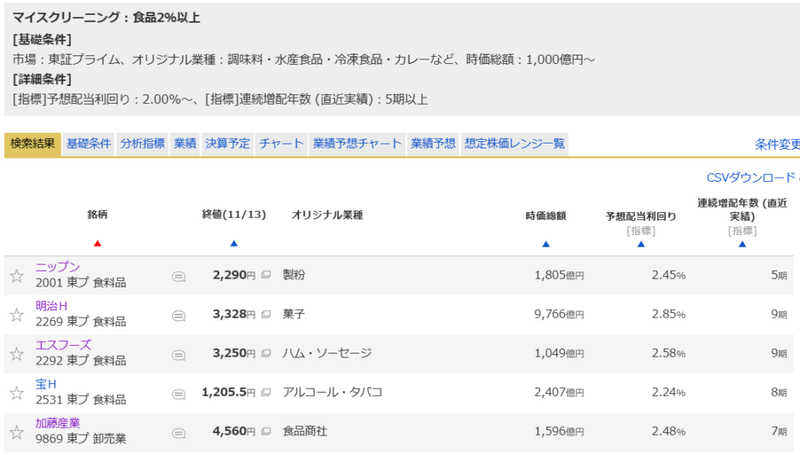The width and height of the screenshot is (800, 455).
Task: Sort by 銘柄 using red triangle
Action: point(97,244)
